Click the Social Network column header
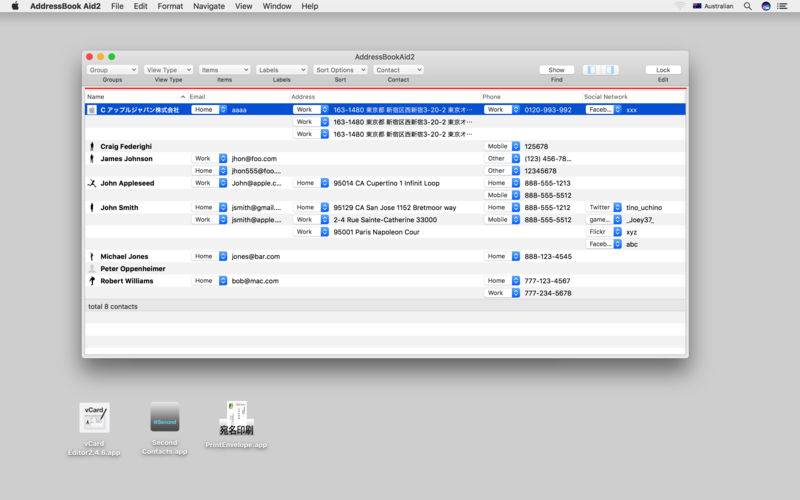800x500 pixels. pyautogui.click(x=634, y=97)
